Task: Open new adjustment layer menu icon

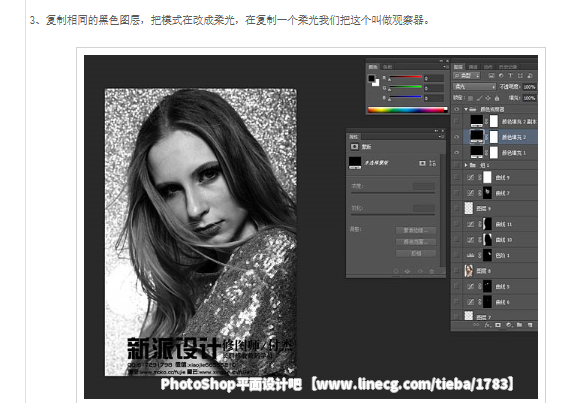Action: pos(509,325)
